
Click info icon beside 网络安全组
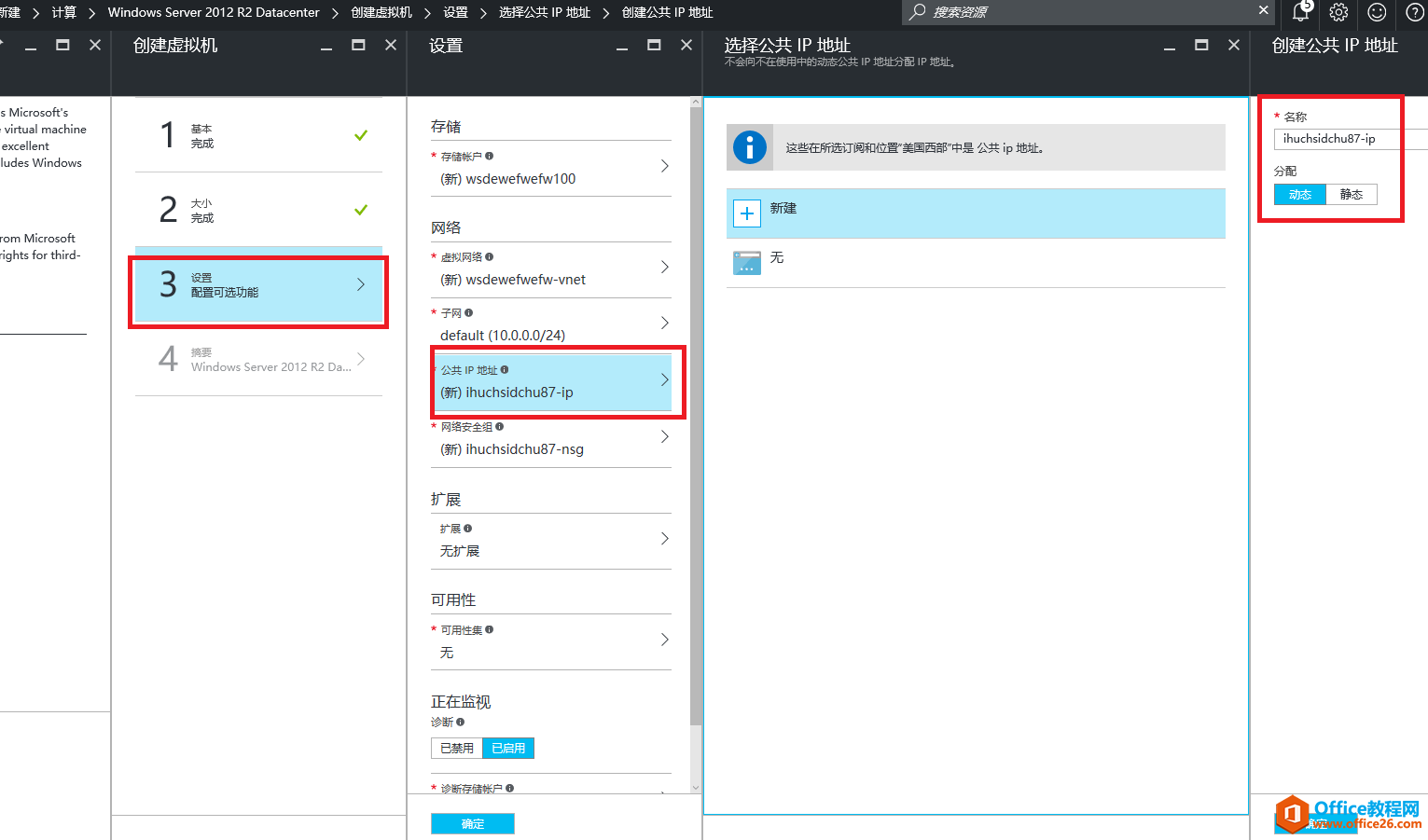[499, 427]
